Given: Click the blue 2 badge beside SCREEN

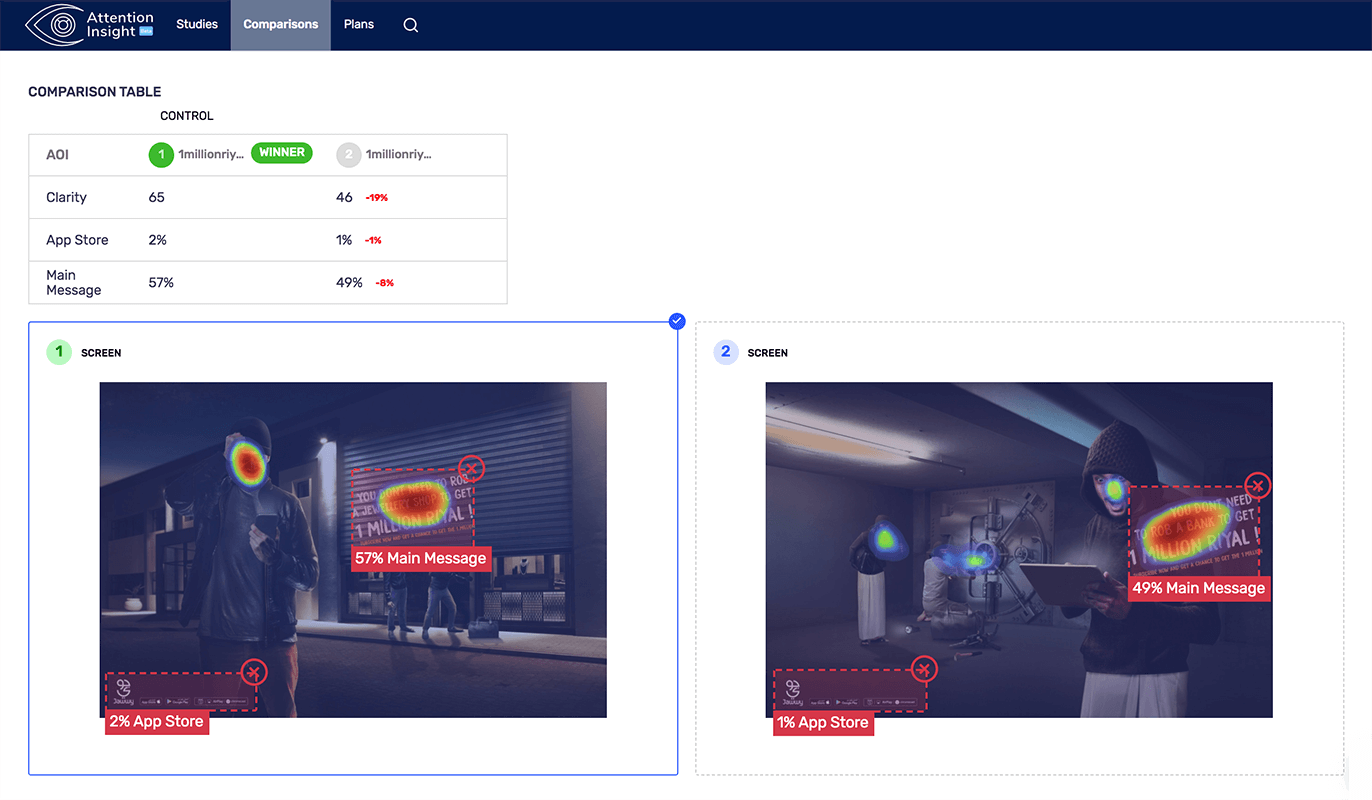Looking at the screenshot, I should click(x=726, y=352).
